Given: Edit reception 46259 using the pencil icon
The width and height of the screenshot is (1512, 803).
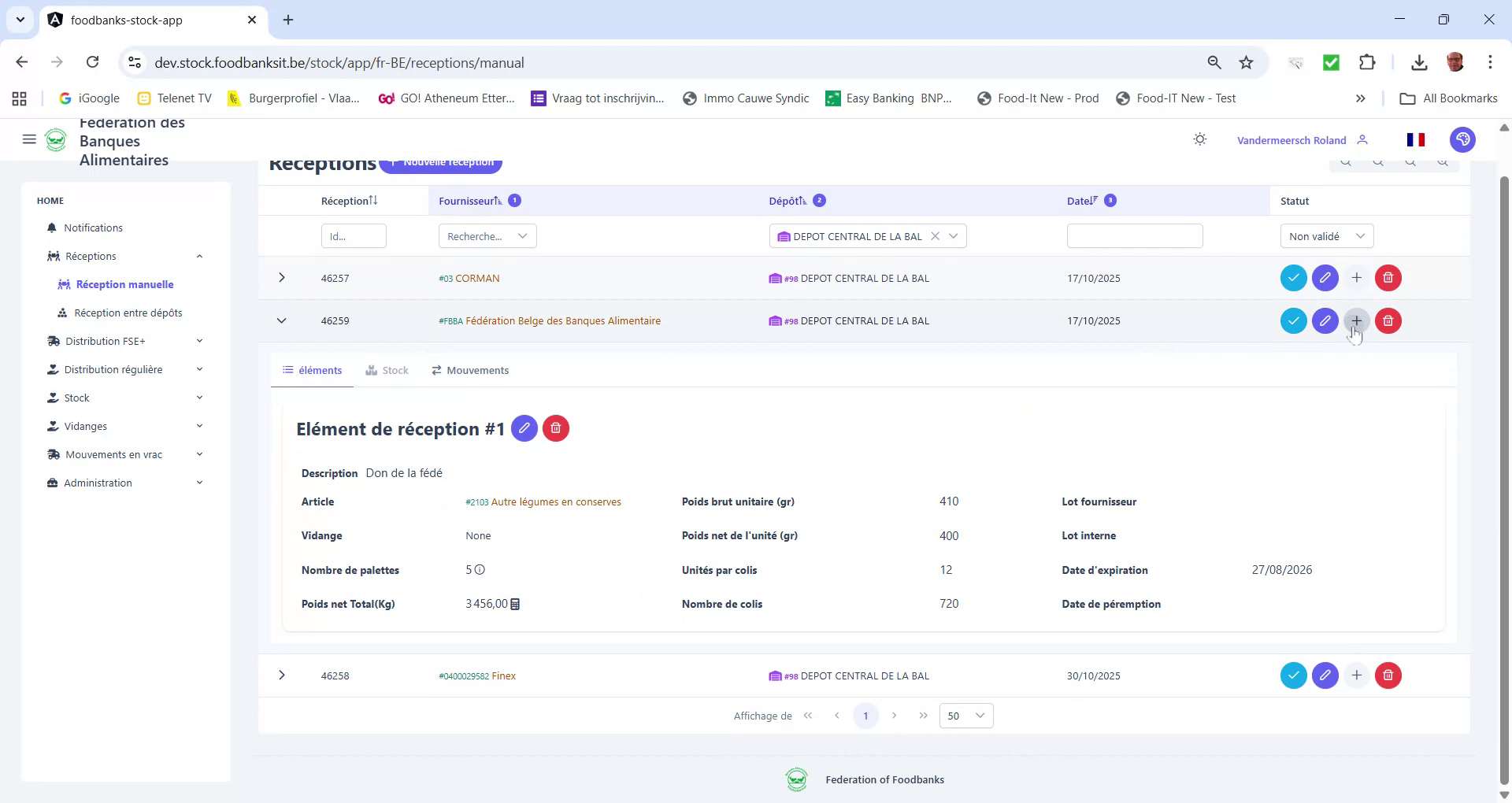Looking at the screenshot, I should coord(1325,320).
